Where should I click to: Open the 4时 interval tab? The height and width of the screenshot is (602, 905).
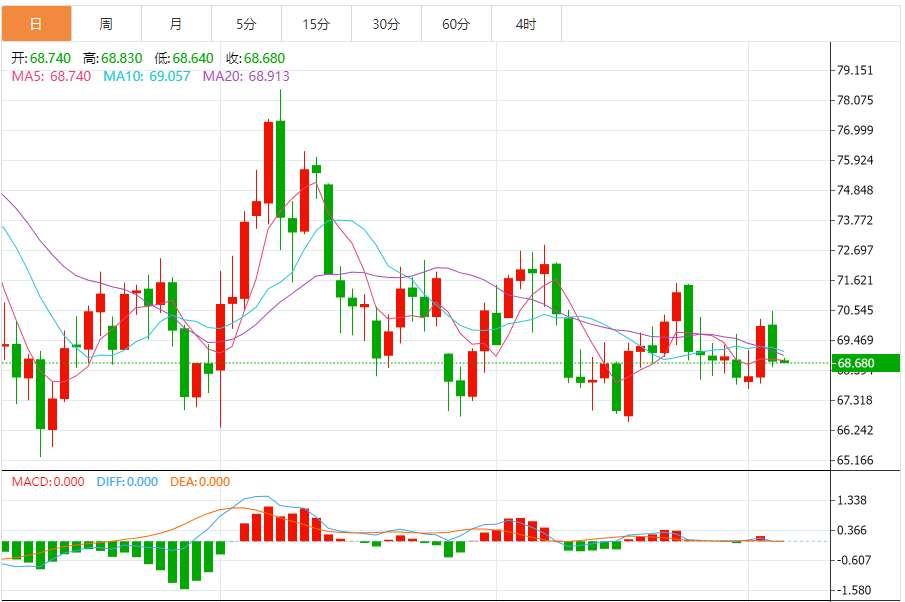point(526,24)
